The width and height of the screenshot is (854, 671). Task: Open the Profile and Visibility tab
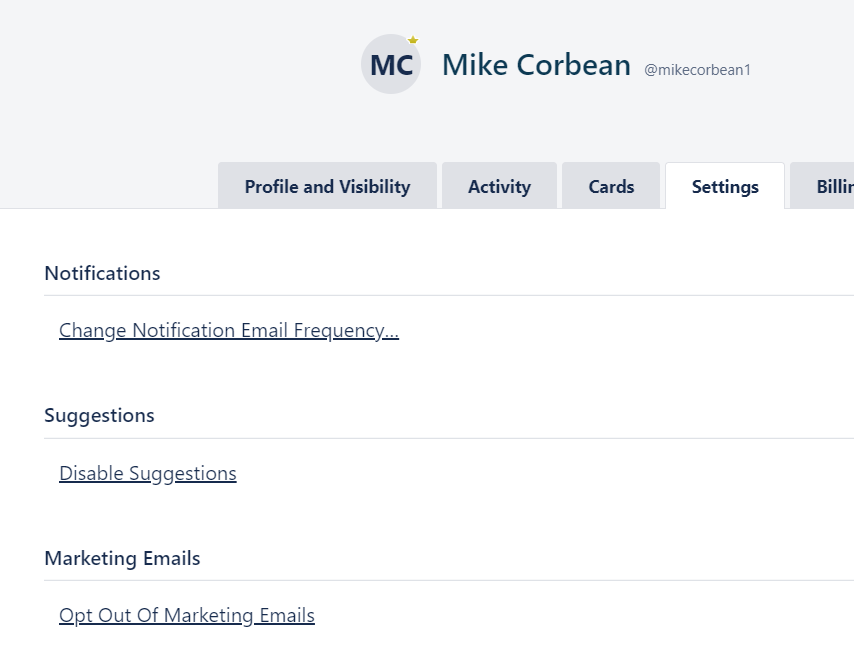coord(327,186)
